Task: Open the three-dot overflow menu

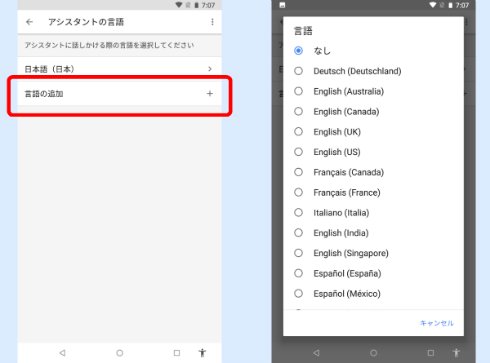Action: pyautogui.click(x=212, y=22)
